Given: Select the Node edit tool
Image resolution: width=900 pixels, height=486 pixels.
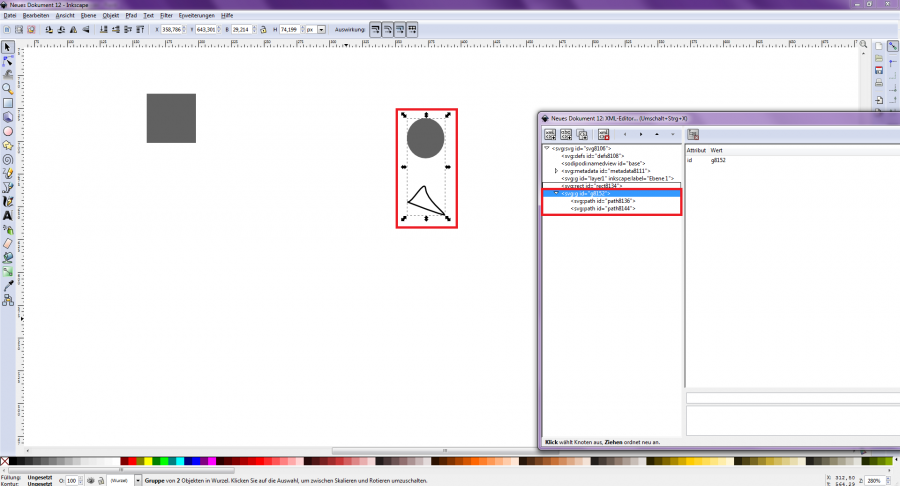Looking at the screenshot, I should click(x=8, y=60).
